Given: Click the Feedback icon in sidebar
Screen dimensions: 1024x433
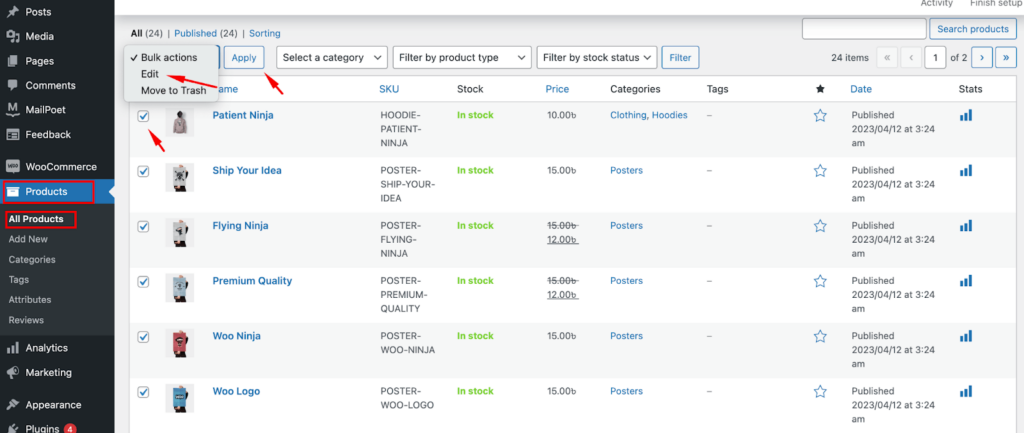Looking at the screenshot, I should [x=12, y=135].
